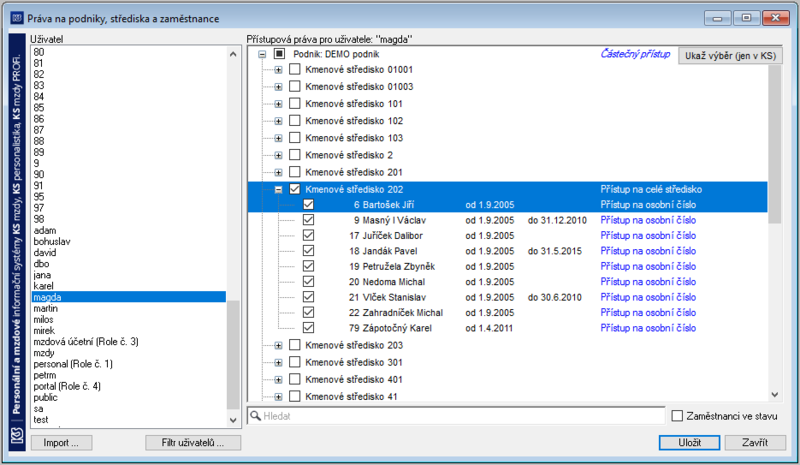Select user 'test' in list
This screenshot has width=800, height=465.
41,420
